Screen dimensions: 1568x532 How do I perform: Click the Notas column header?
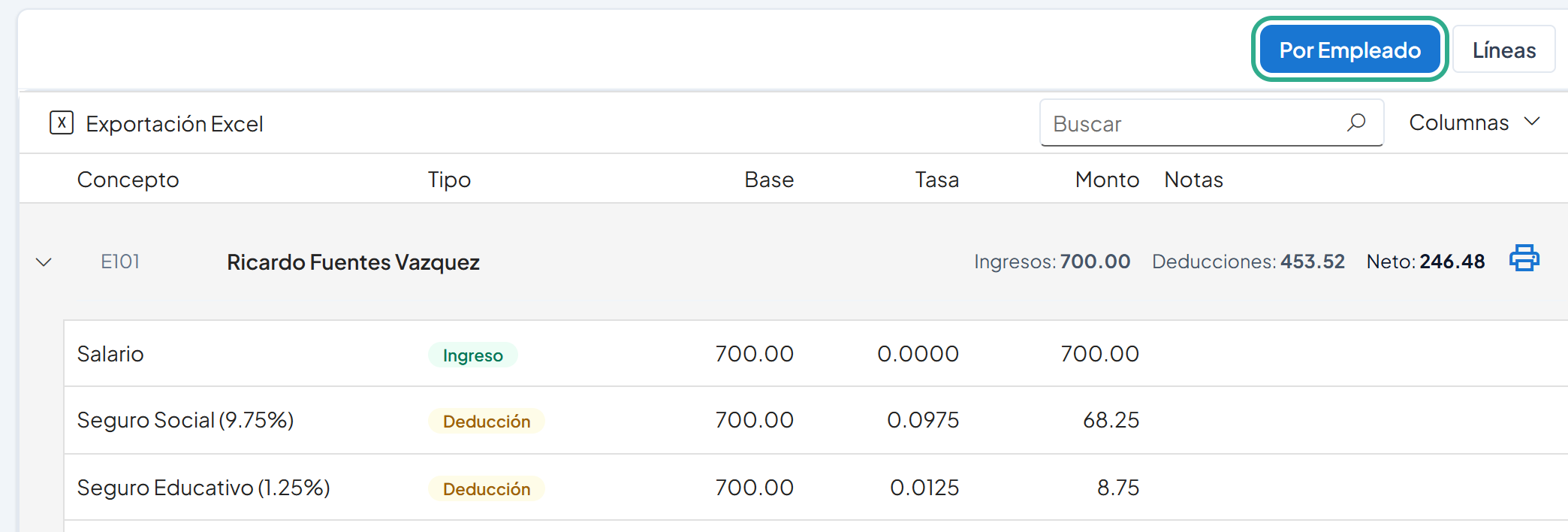tap(1193, 180)
